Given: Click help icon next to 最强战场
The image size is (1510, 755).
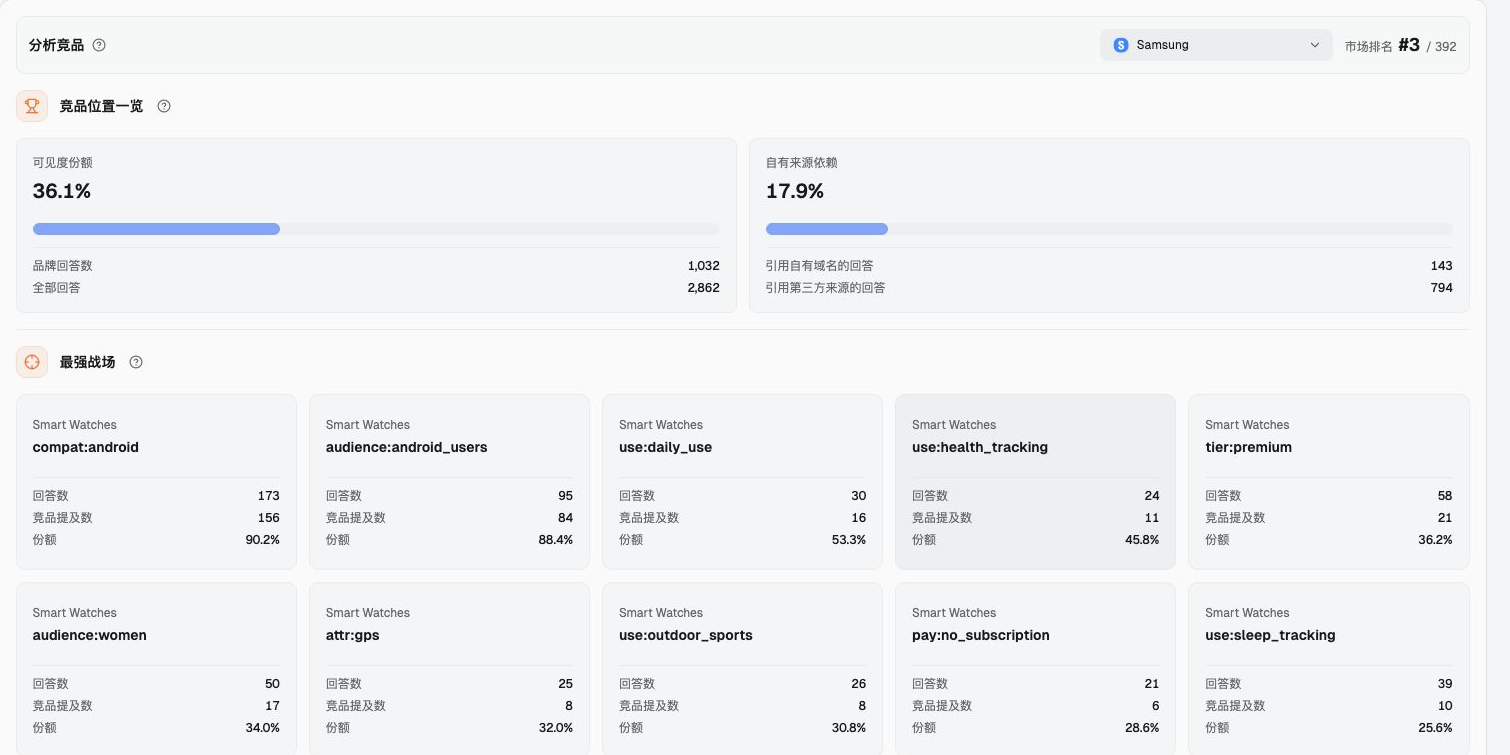Looking at the screenshot, I should tap(136, 362).
